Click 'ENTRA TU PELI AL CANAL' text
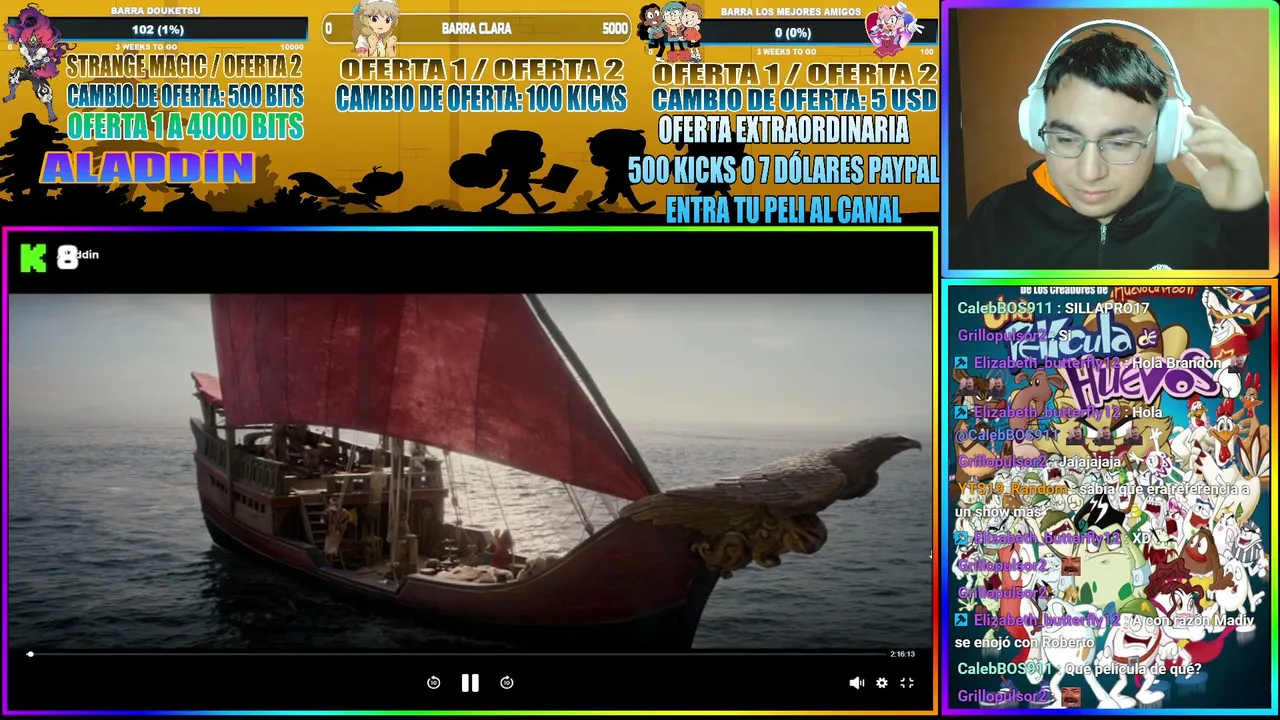The height and width of the screenshot is (720, 1280). point(783,210)
